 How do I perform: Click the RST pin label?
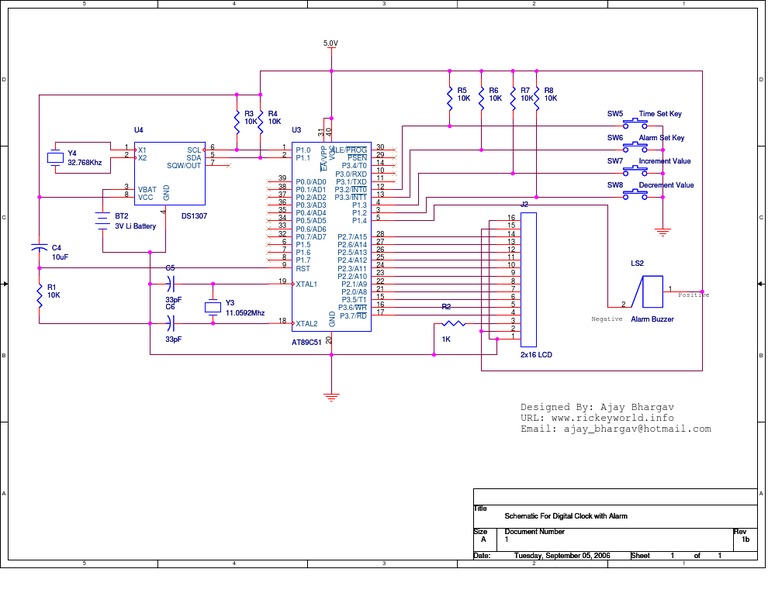[303, 268]
